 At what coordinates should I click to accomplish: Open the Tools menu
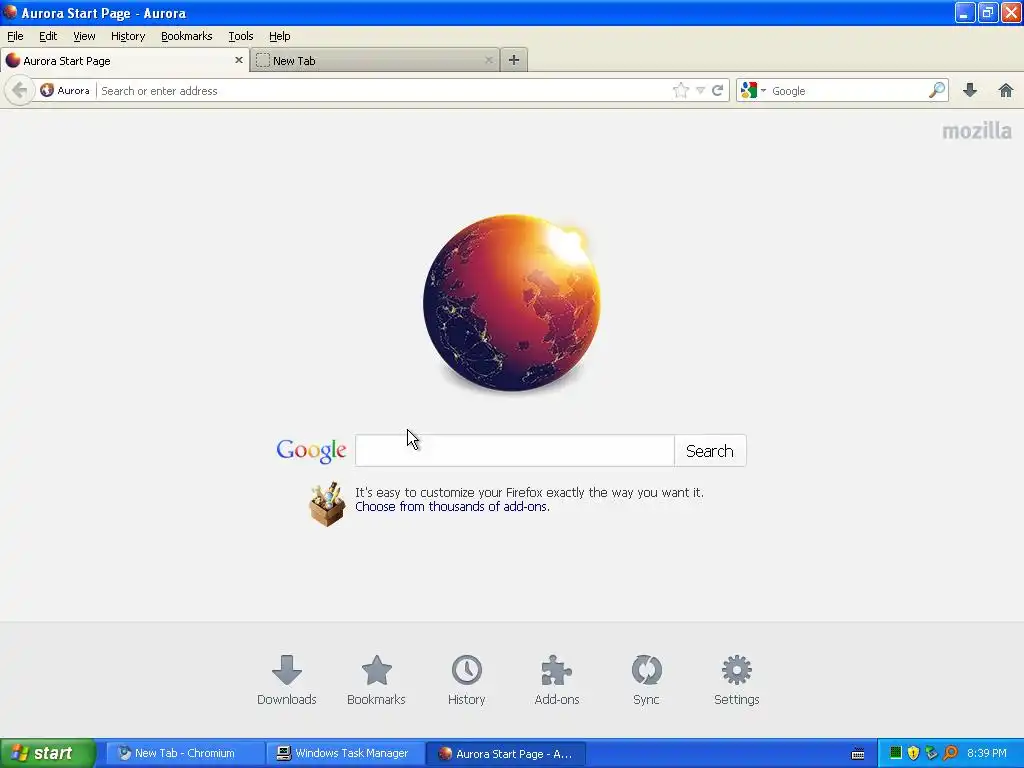tap(240, 36)
